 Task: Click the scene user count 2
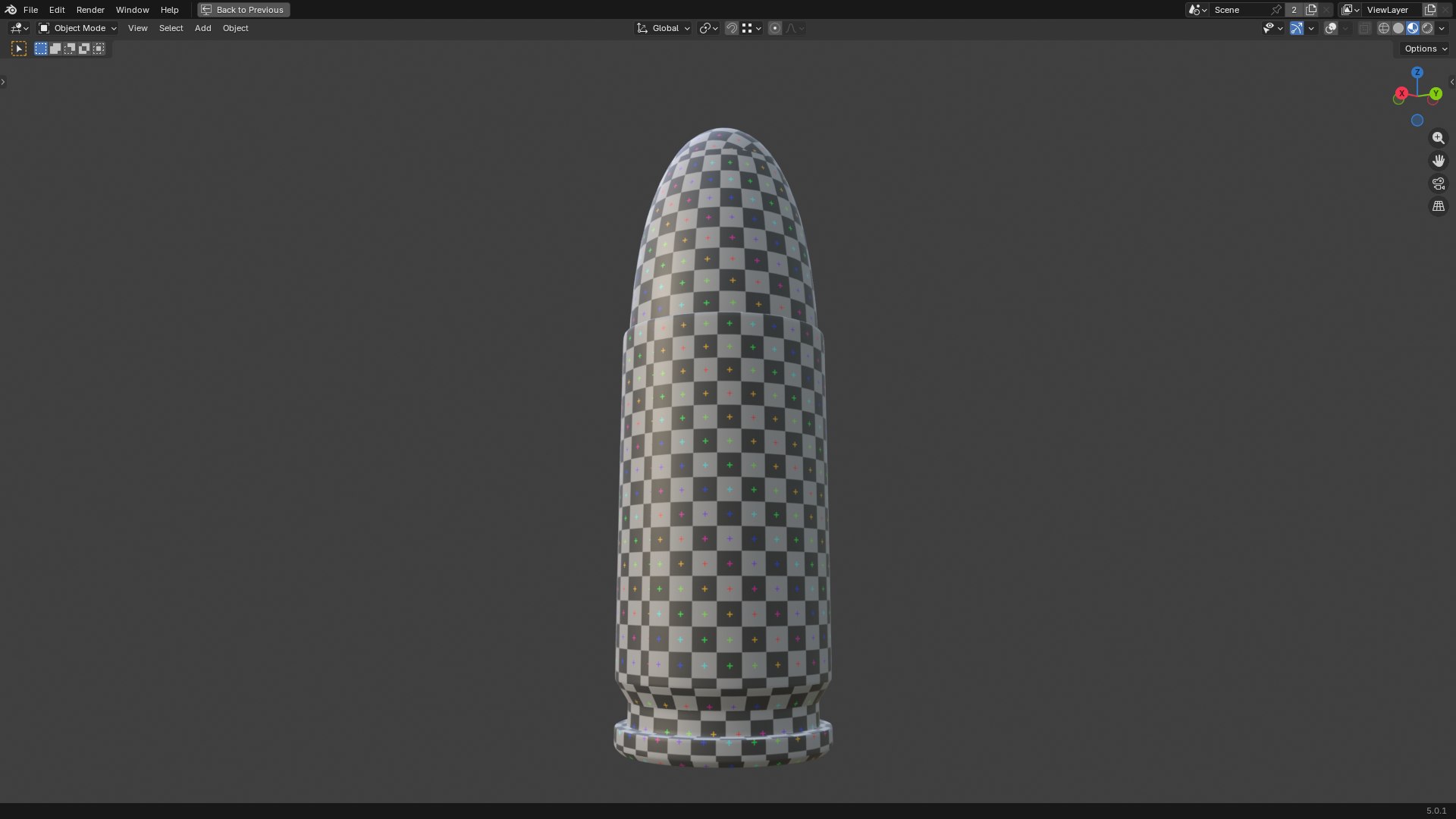tap(1294, 10)
